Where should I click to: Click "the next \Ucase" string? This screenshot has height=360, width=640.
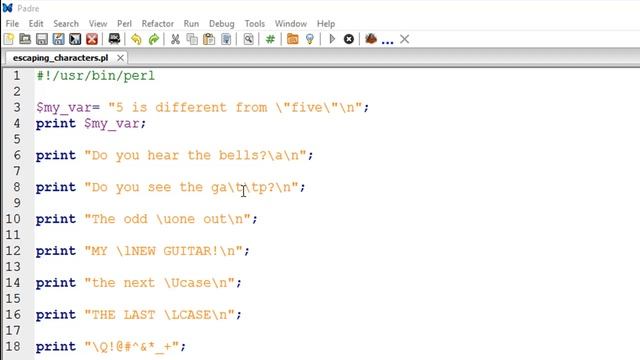click(x=160, y=283)
